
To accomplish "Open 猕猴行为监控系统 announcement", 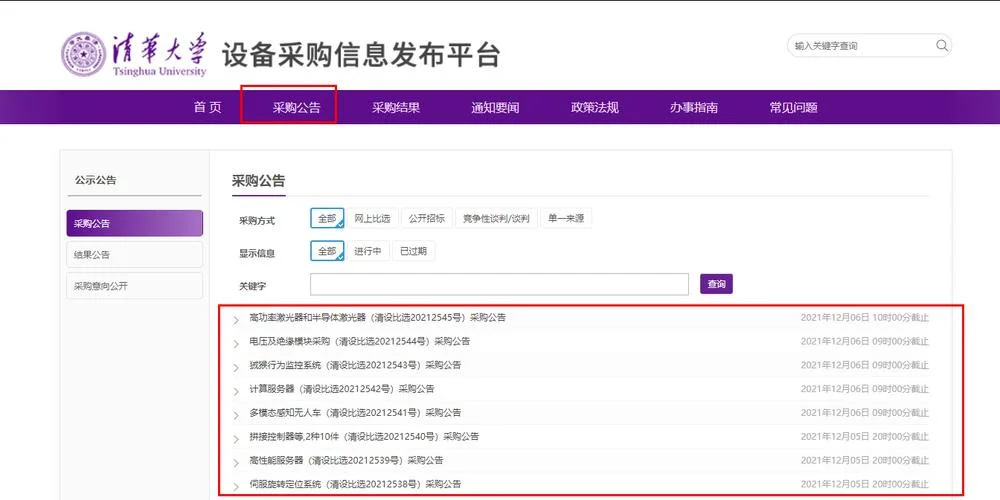I will pos(355,365).
